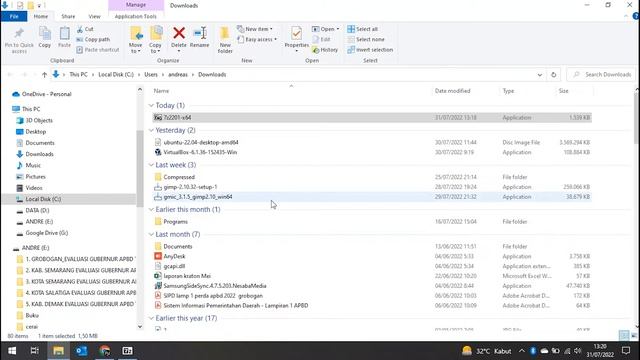Select OneDrive - Personal in sidebar
The height and width of the screenshot is (360, 640).
(47, 94)
